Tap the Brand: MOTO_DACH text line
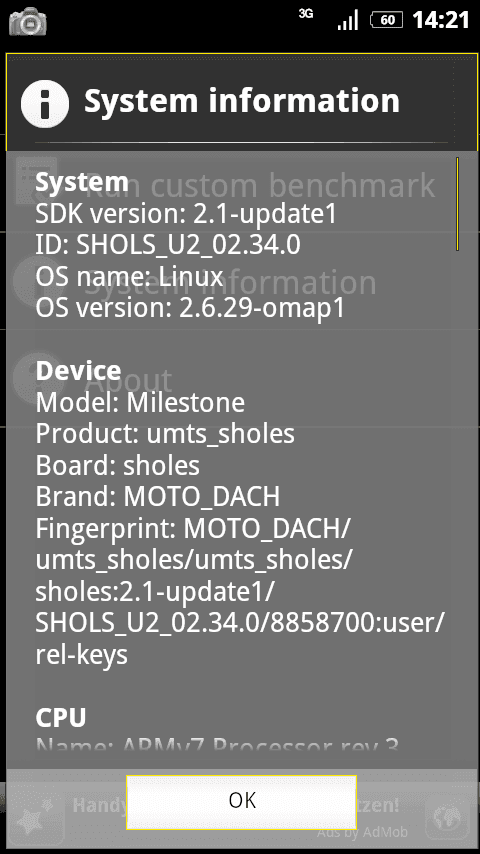This screenshot has width=480, height=854. tap(157, 497)
